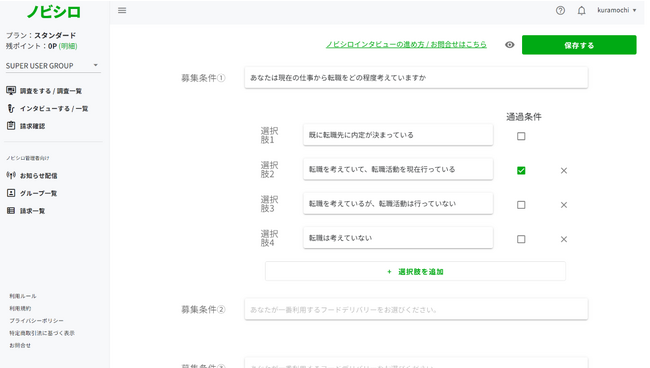Open the kuramochi account dropdown
The width and height of the screenshot is (650, 368).
click(616, 10)
